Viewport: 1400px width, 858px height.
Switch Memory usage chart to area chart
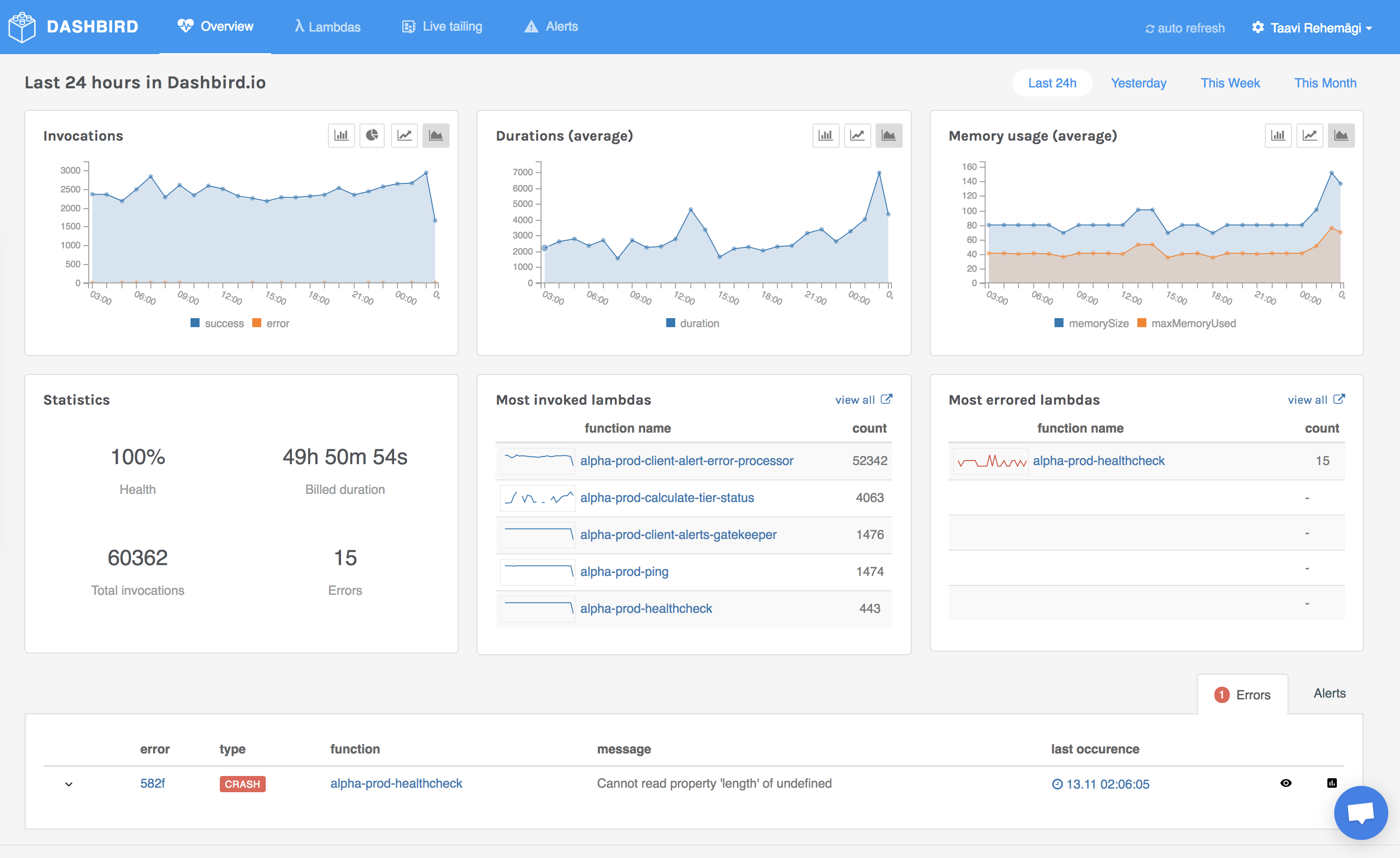coord(1341,135)
